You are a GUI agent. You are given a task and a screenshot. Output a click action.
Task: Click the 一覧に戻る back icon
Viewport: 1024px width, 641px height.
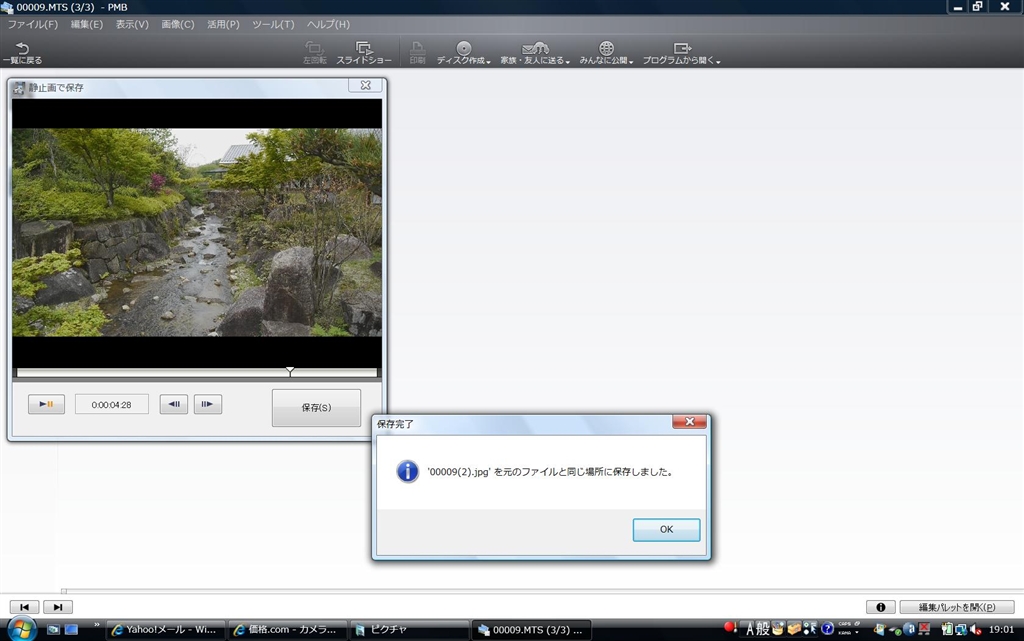click(22, 53)
